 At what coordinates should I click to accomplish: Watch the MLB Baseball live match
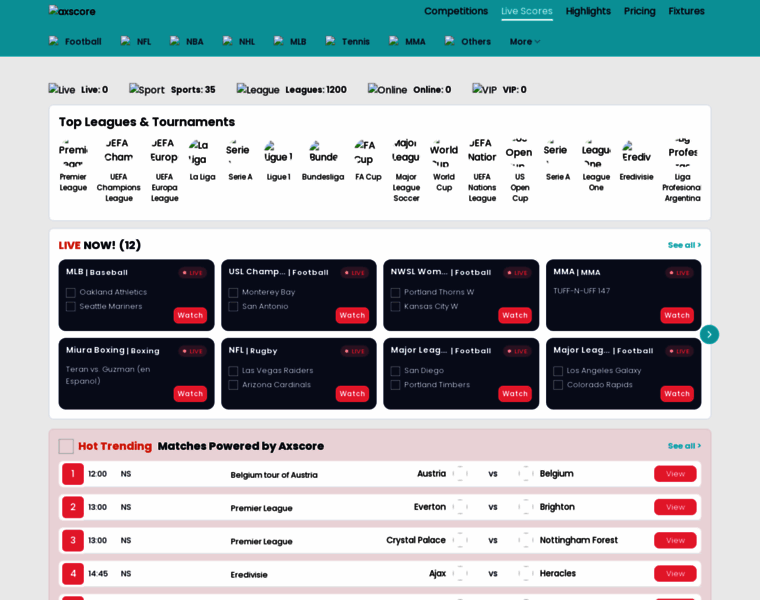190,315
